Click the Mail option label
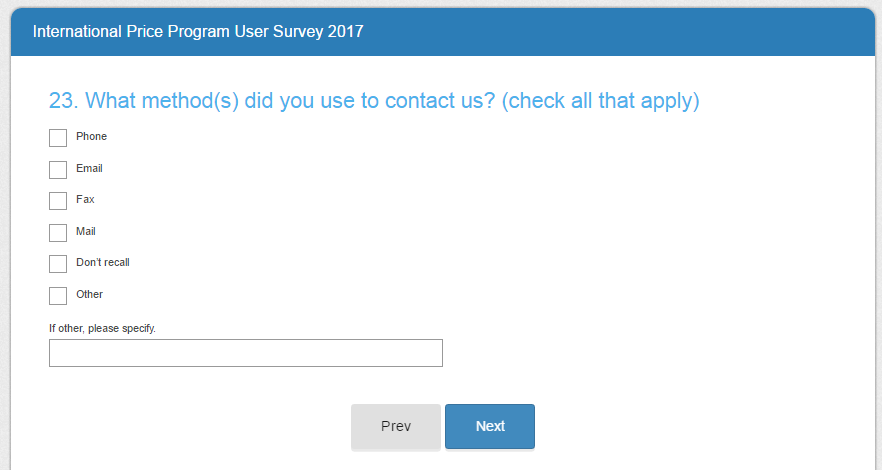 pos(86,232)
